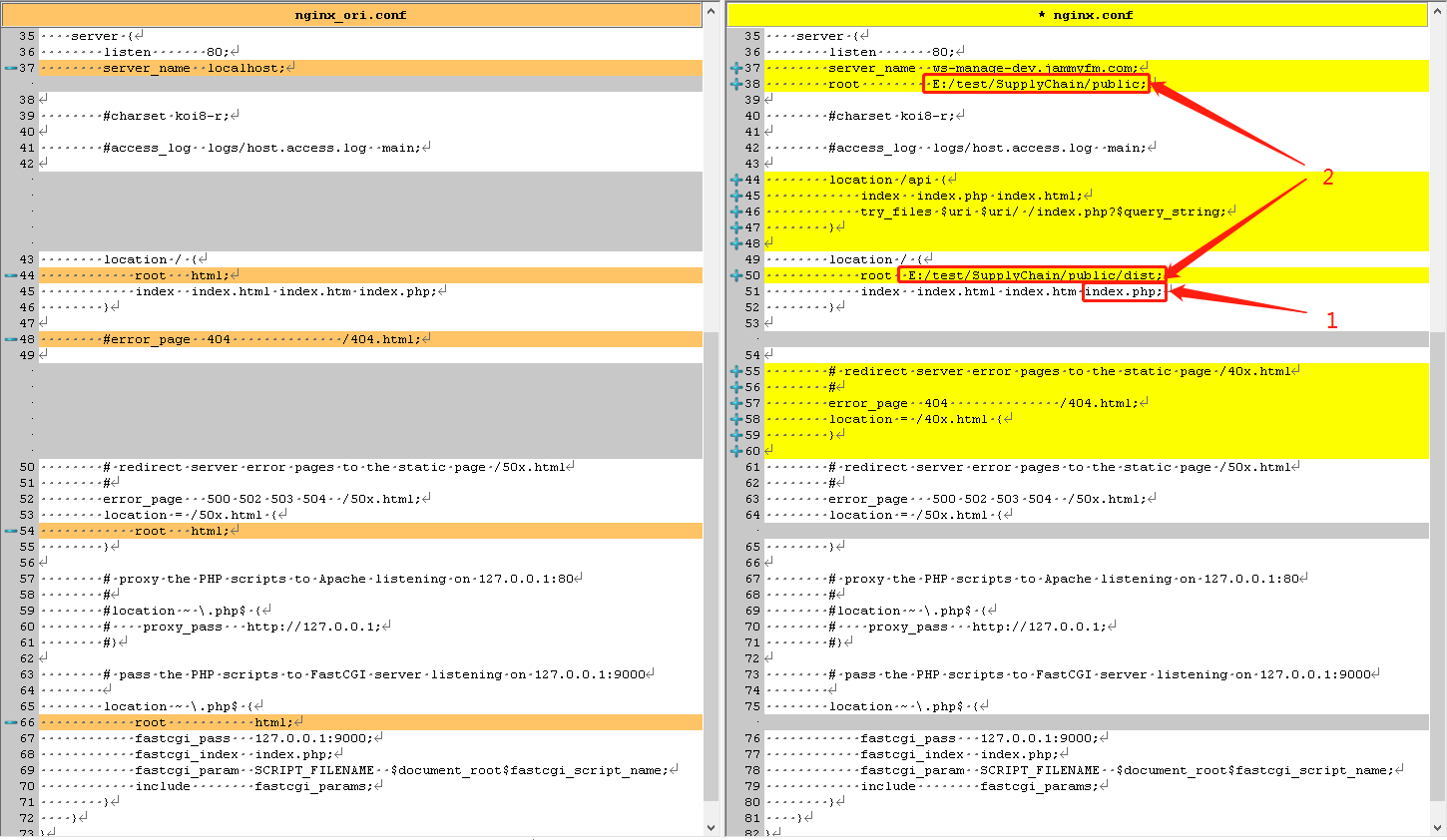Click the minus marker at left line 37
Image resolution: width=1447 pixels, height=840 pixels.
(11, 68)
